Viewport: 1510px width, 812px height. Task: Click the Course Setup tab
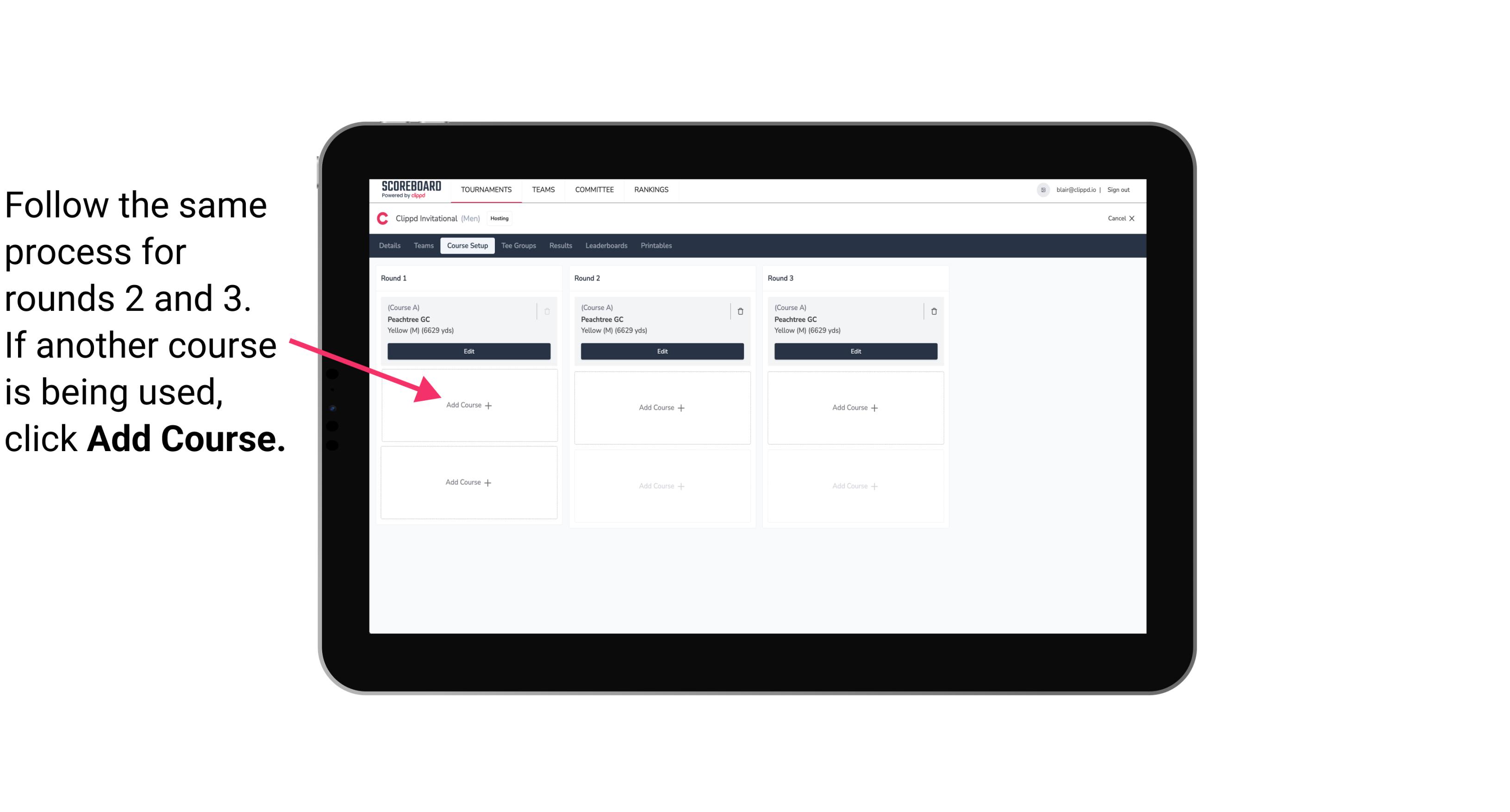pyautogui.click(x=467, y=245)
